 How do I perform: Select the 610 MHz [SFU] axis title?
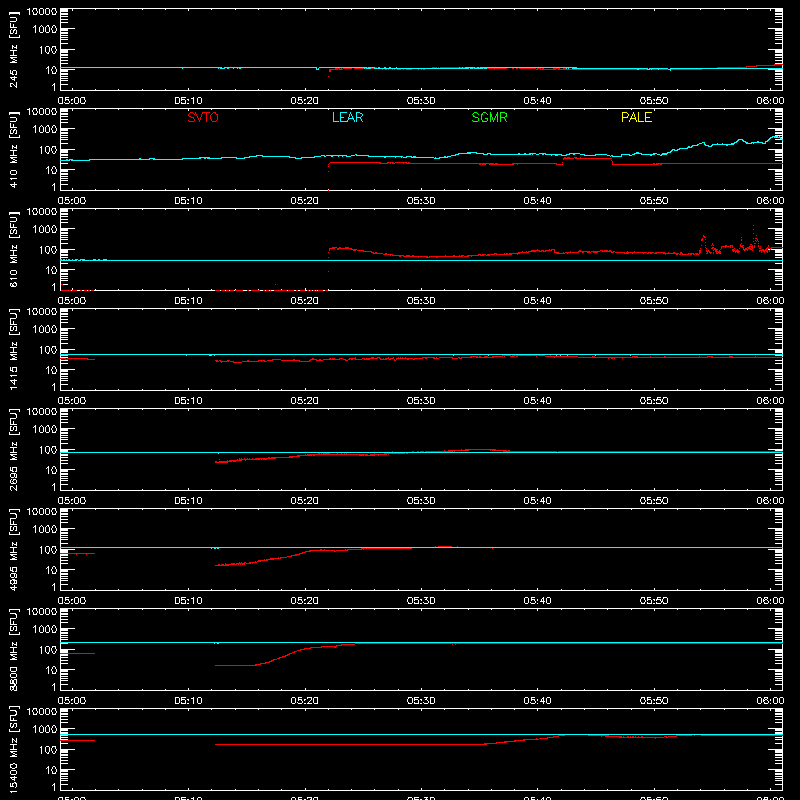[13, 249]
